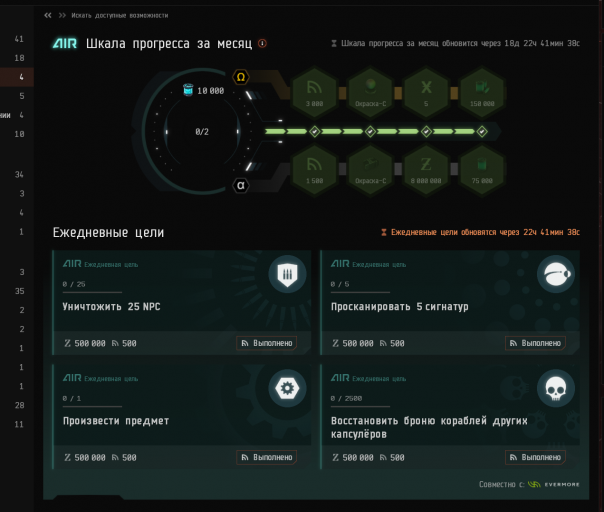
Task: Click the forward double-arrow navigation icon
Action: point(62,15)
